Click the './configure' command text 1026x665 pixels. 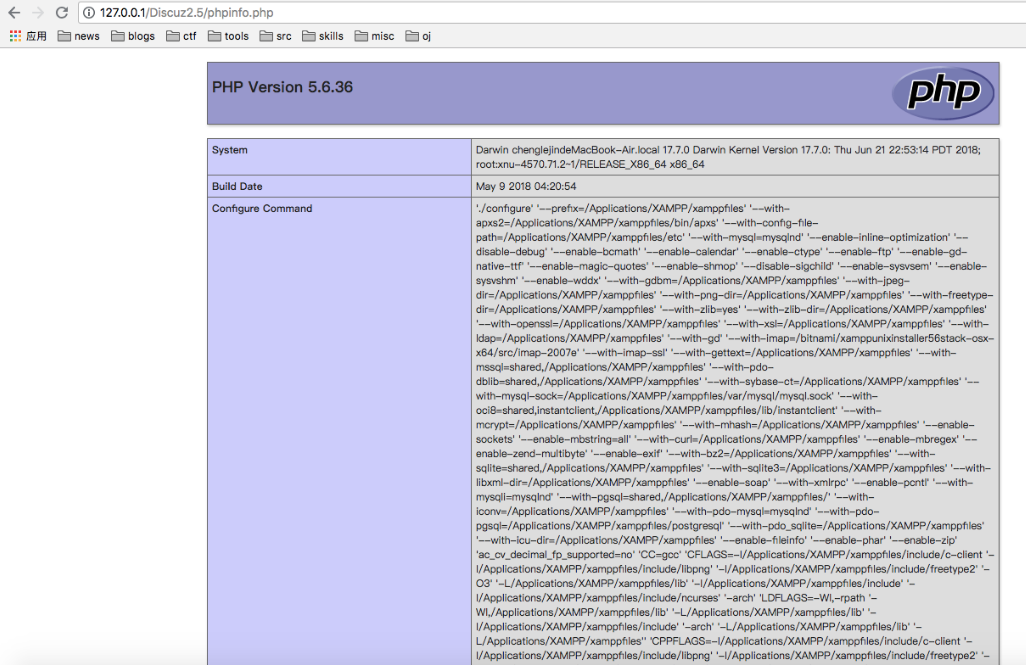(504, 209)
